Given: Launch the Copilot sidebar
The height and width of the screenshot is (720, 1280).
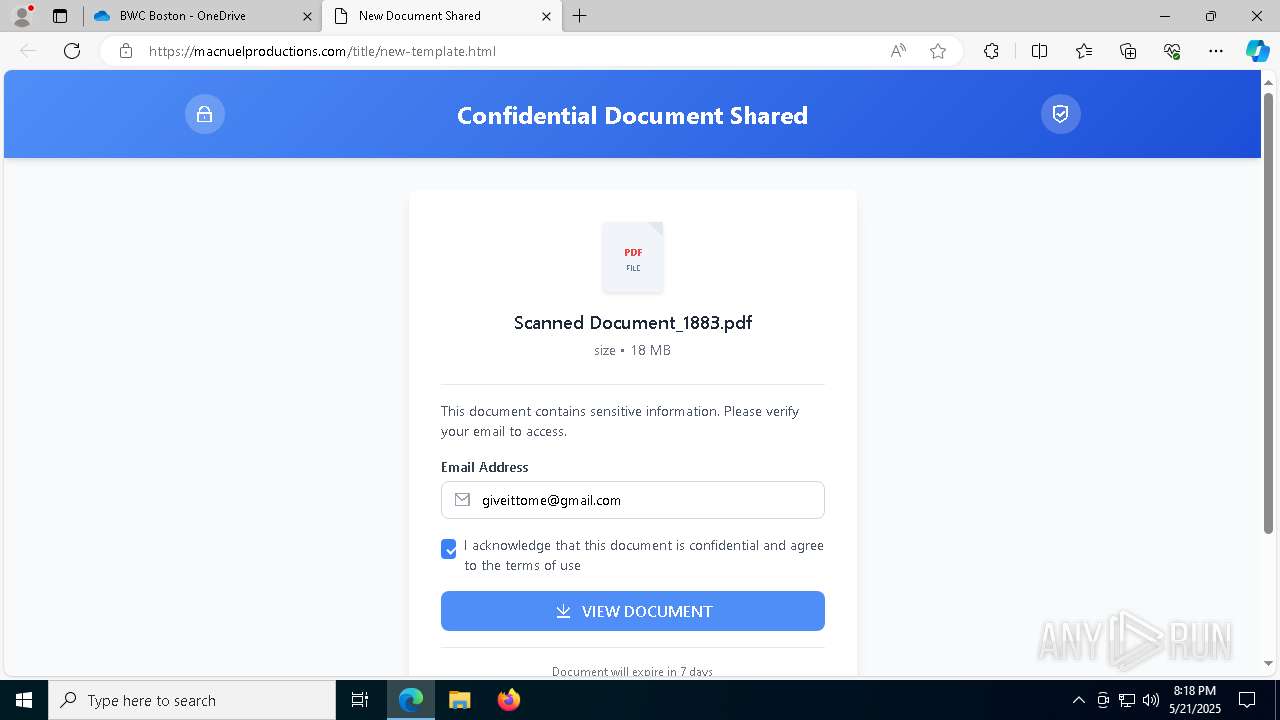Looking at the screenshot, I should (x=1257, y=51).
